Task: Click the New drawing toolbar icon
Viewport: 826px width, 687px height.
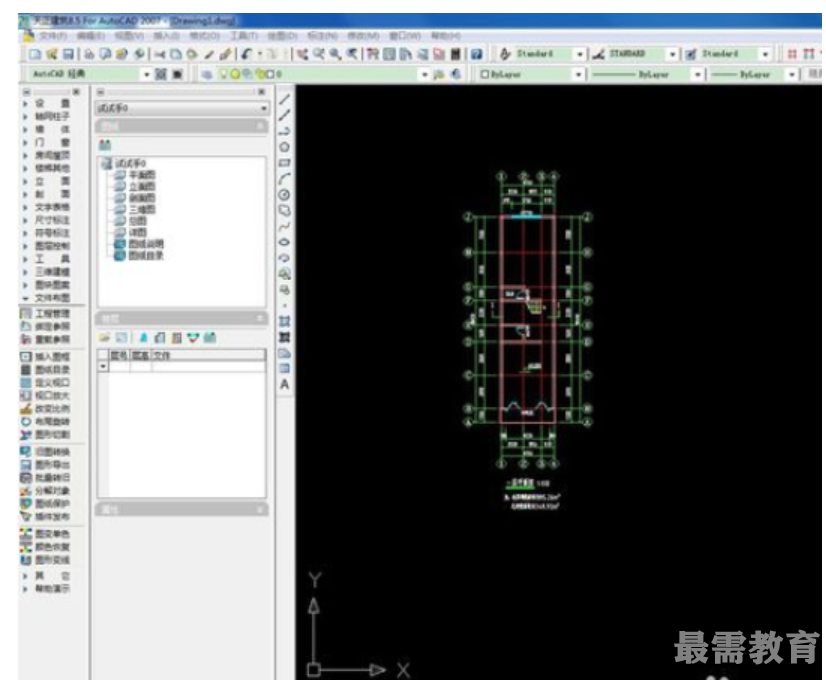Action: tap(35, 54)
